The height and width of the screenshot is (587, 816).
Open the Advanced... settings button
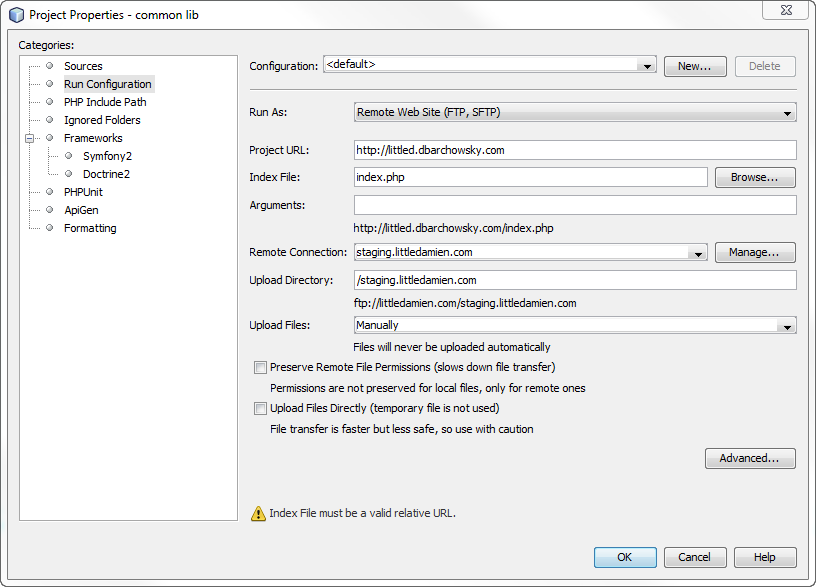pos(749,458)
